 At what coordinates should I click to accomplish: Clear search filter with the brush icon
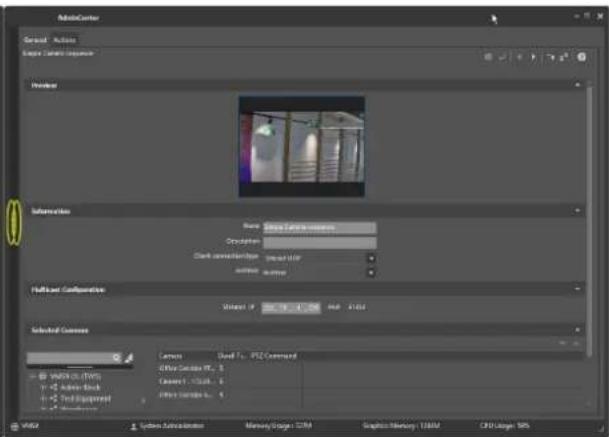coord(129,357)
